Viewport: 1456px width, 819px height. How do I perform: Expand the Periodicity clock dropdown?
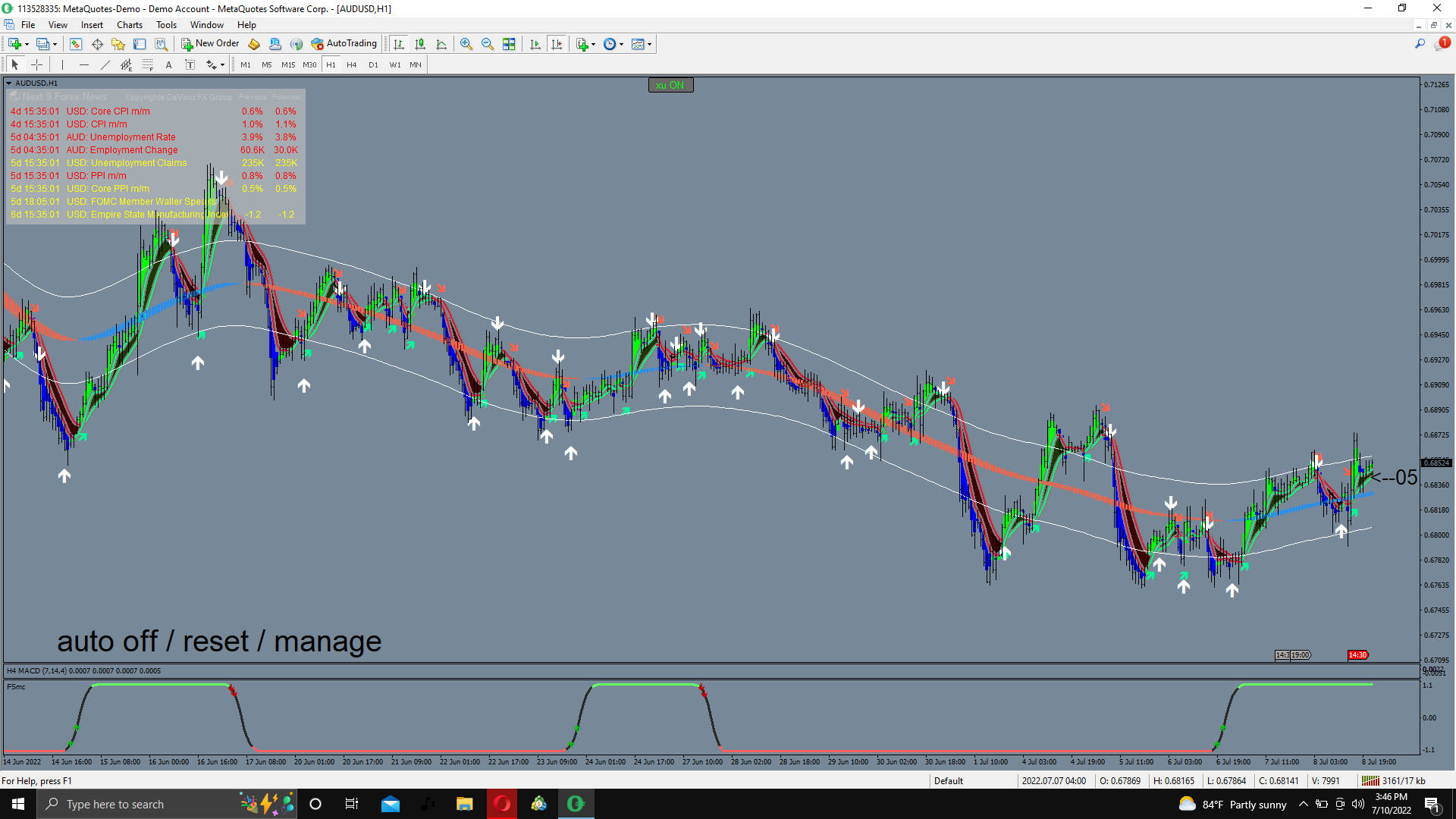click(621, 44)
